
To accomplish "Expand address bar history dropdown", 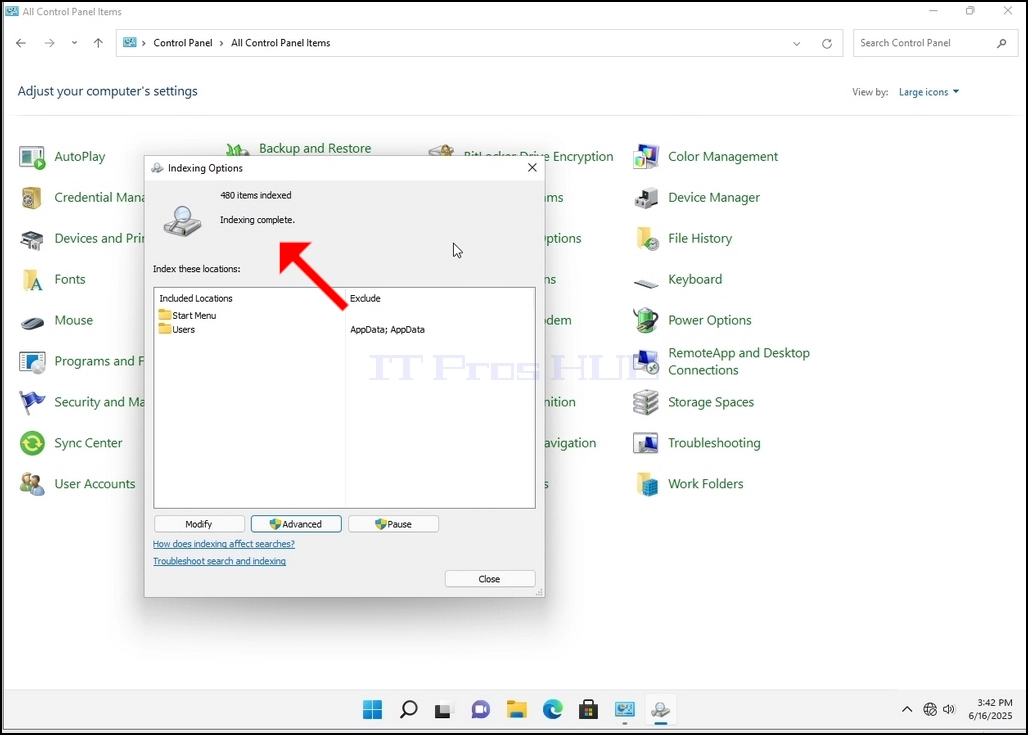I will click(x=797, y=43).
